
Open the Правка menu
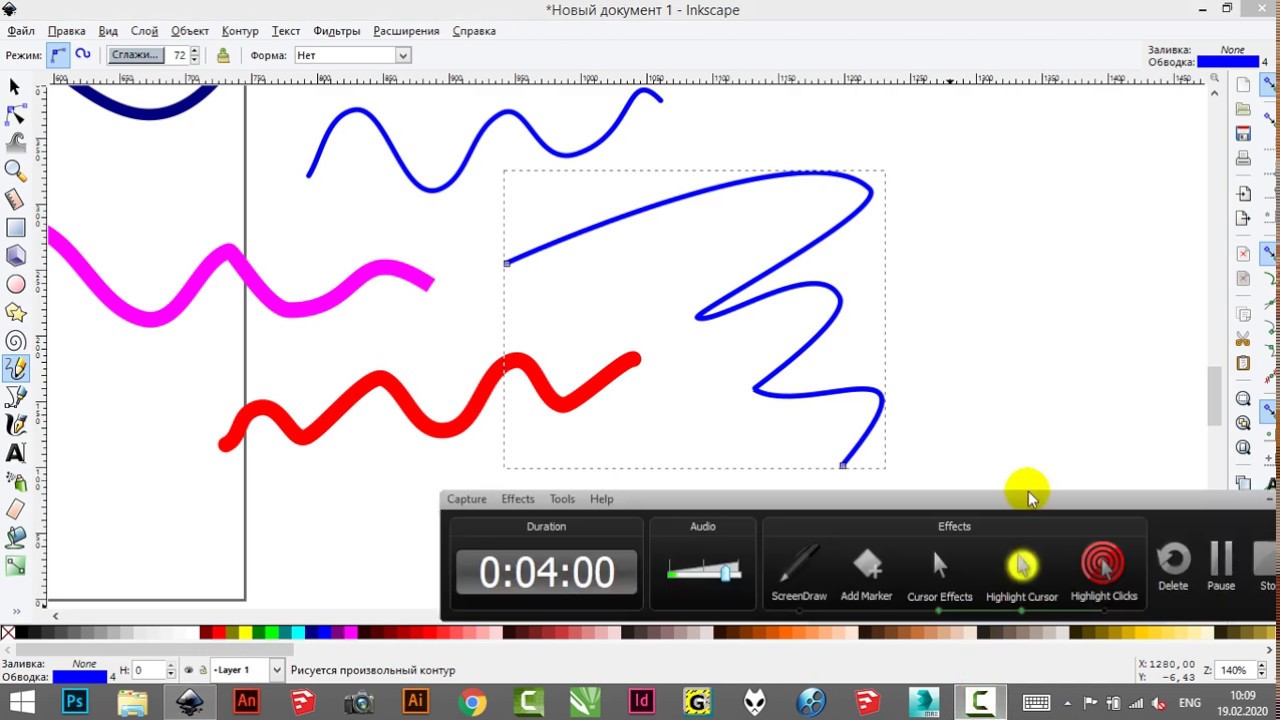coord(66,31)
